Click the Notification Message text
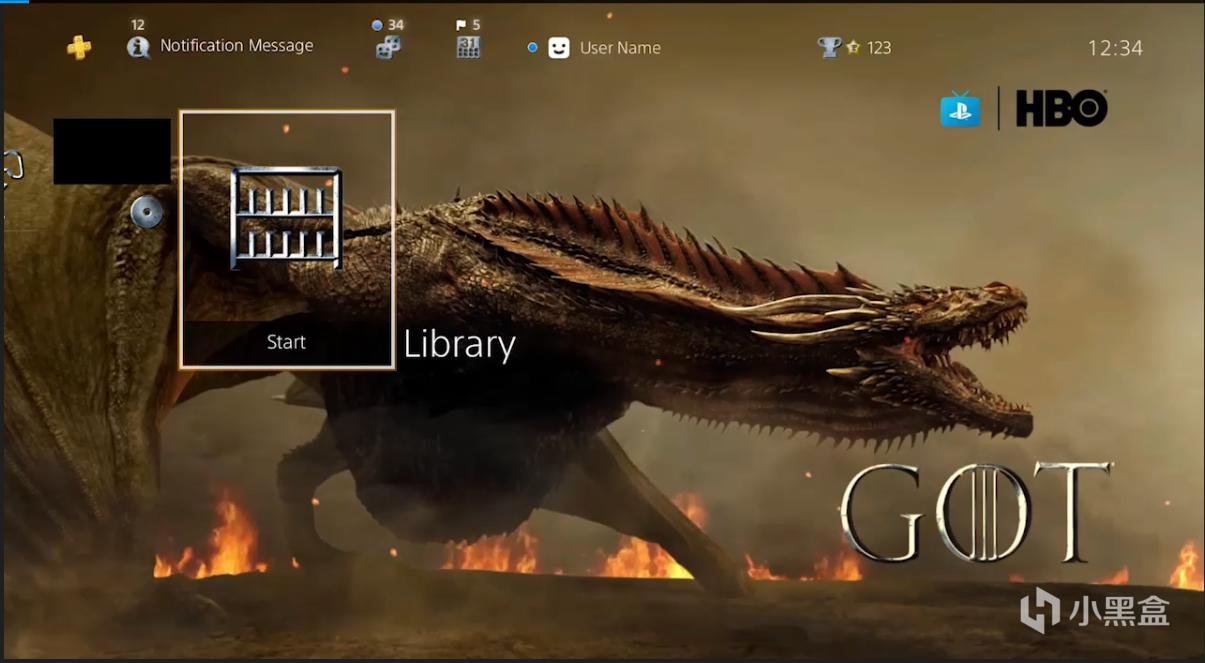Image resolution: width=1205 pixels, height=663 pixels. pyautogui.click(x=236, y=46)
